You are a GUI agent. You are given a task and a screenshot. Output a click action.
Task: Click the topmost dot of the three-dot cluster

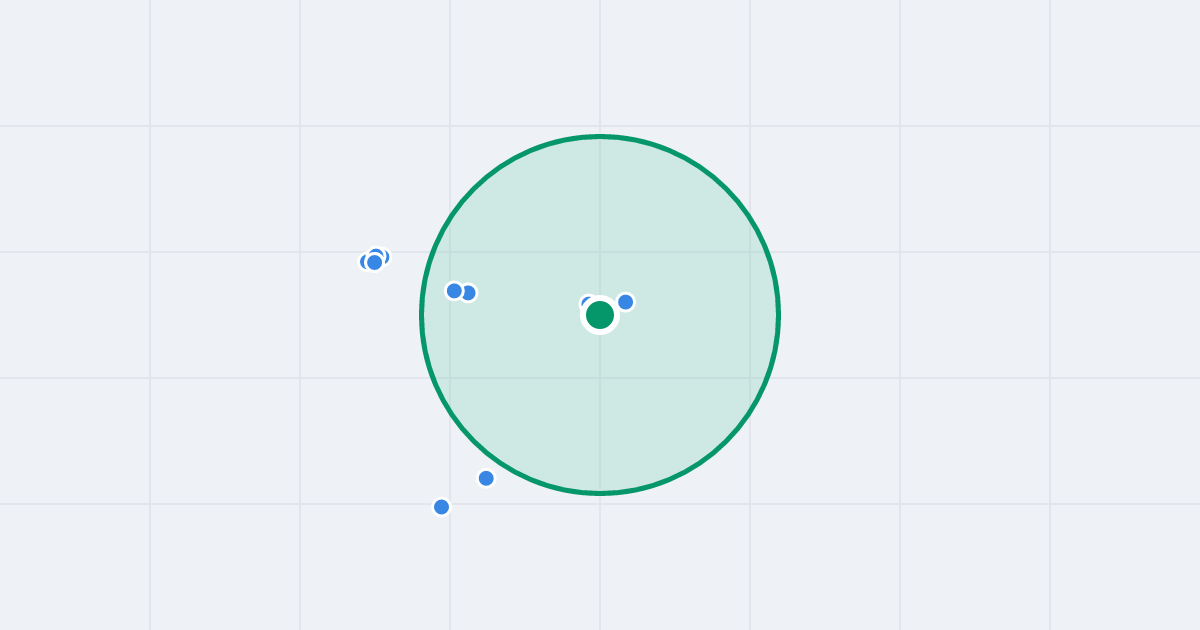[379, 255]
